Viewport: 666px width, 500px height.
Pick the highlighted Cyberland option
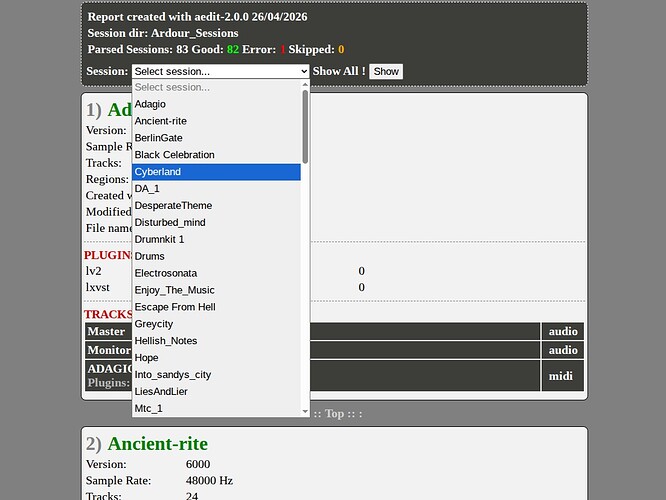[216, 172]
